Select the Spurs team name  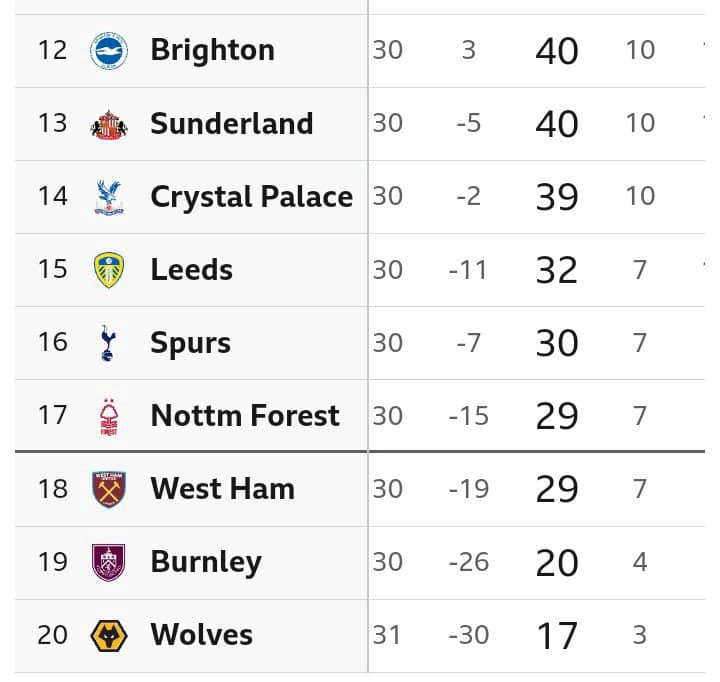[190, 342]
